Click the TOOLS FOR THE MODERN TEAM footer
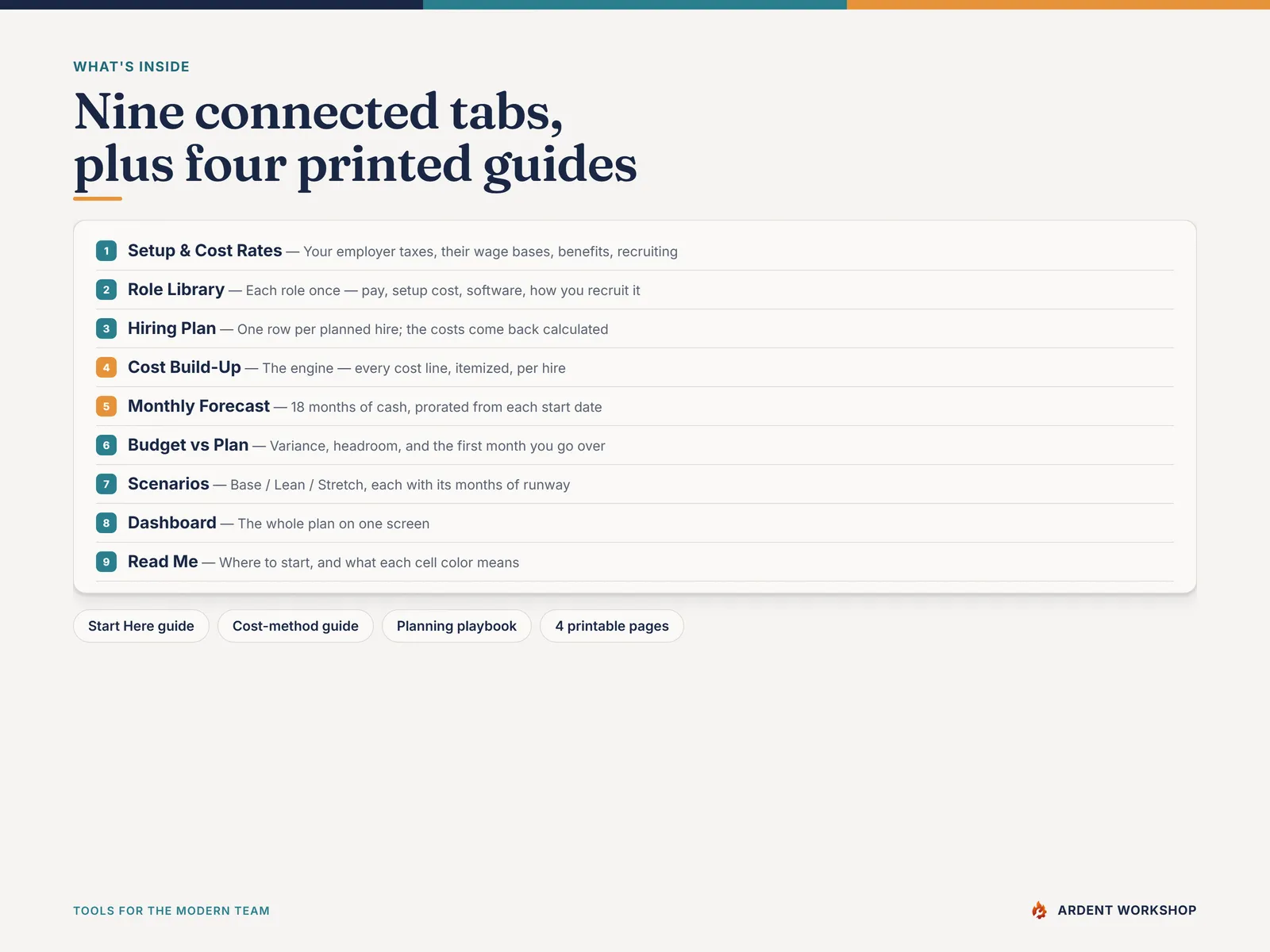The image size is (1270, 952). pos(171,911)
